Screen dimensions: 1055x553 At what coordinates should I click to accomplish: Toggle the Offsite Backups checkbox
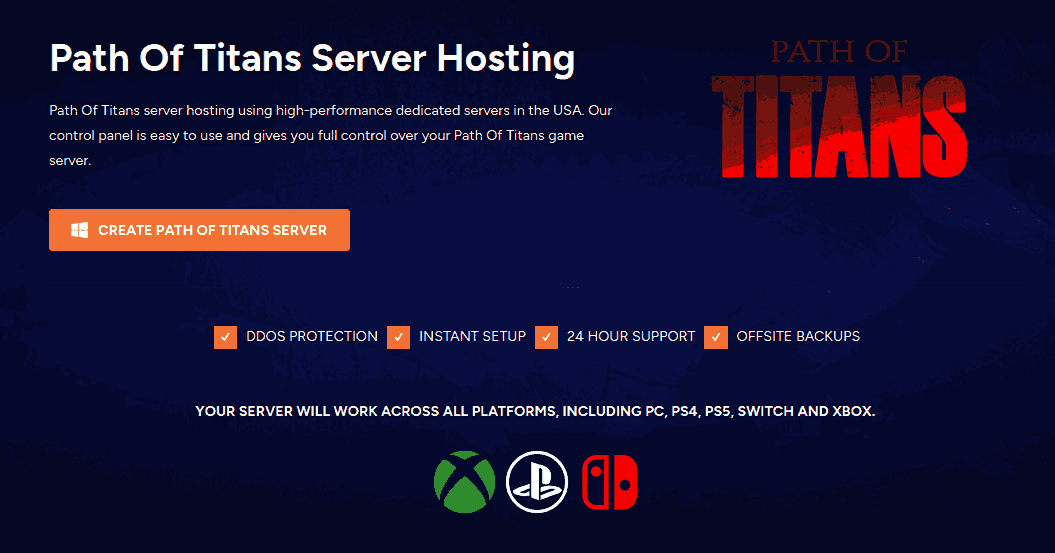pos(715,337)
